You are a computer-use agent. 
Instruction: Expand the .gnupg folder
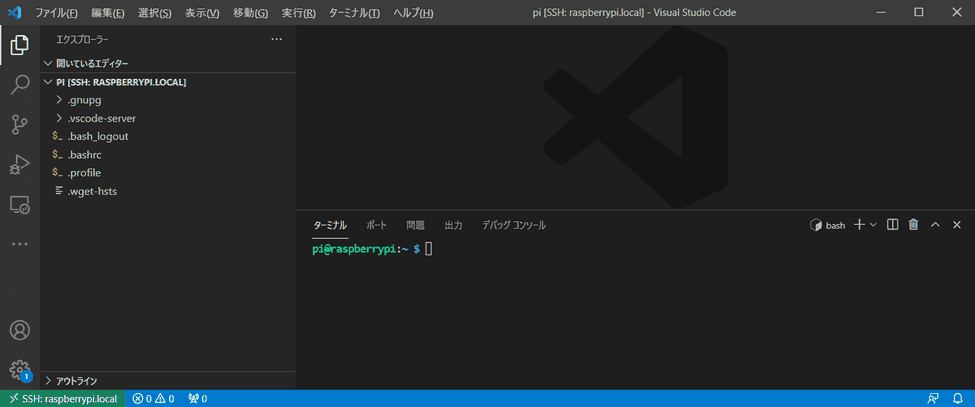pos(168,100)
